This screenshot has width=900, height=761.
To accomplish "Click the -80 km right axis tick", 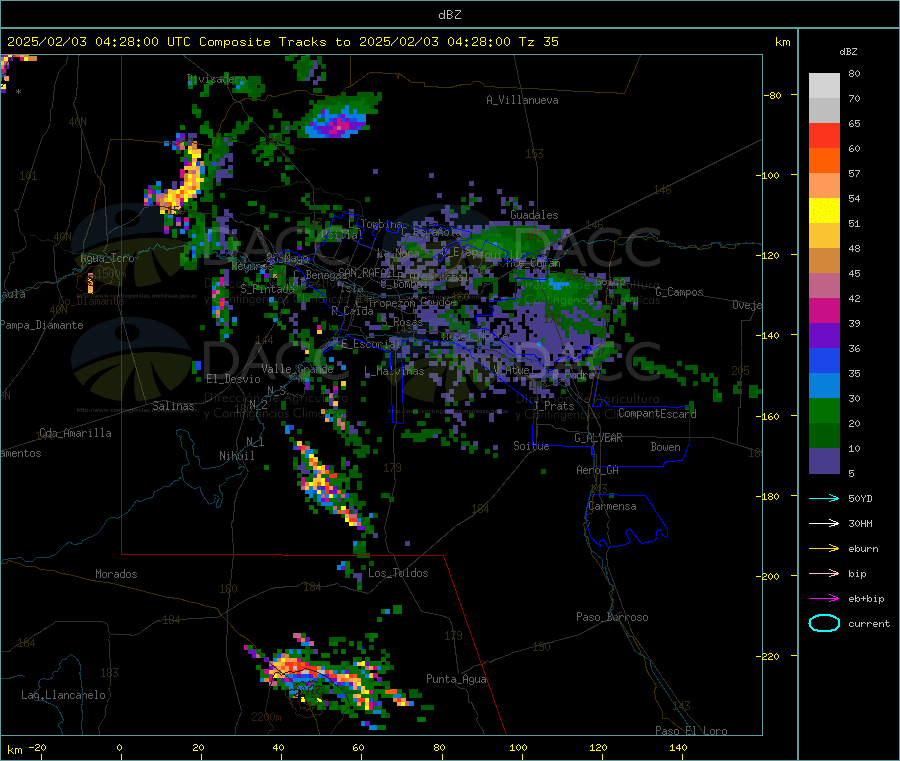I will [x=773, y=95].
